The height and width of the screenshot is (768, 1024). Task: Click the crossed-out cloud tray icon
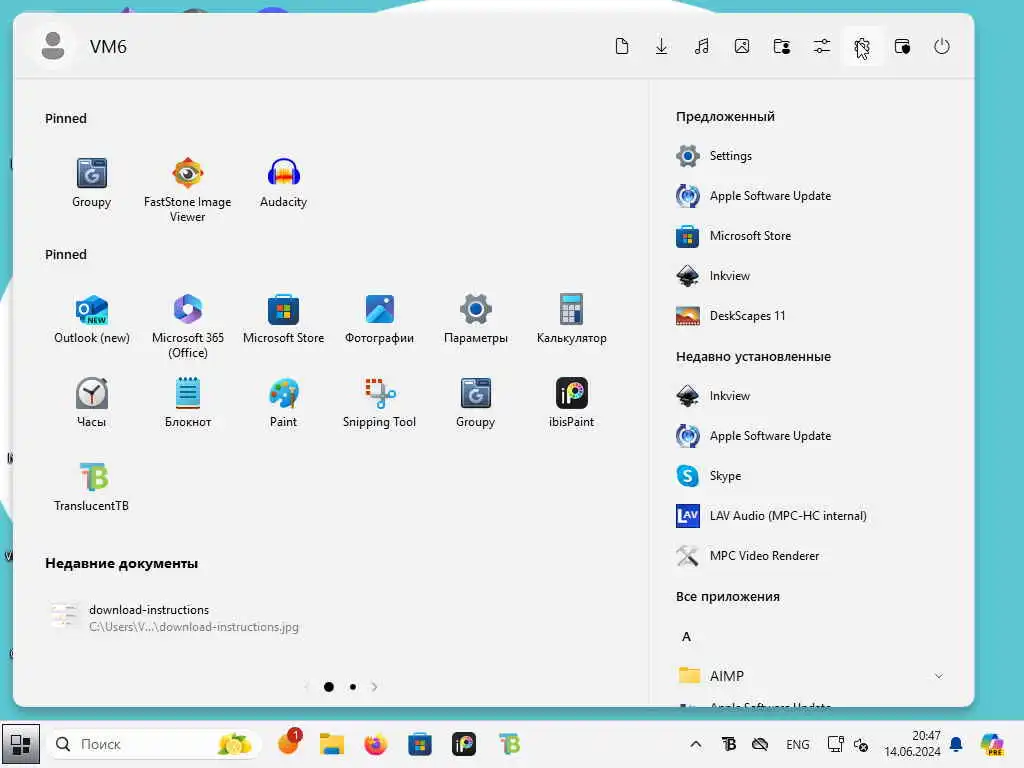(760, 744)
